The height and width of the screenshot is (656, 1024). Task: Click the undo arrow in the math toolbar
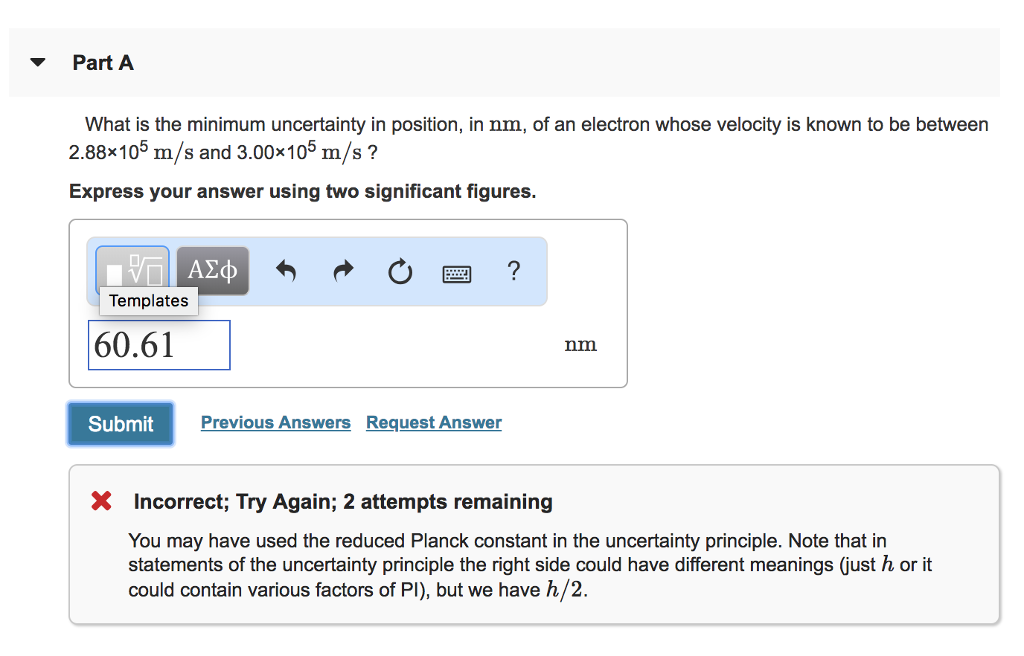(x=286, y=271)
